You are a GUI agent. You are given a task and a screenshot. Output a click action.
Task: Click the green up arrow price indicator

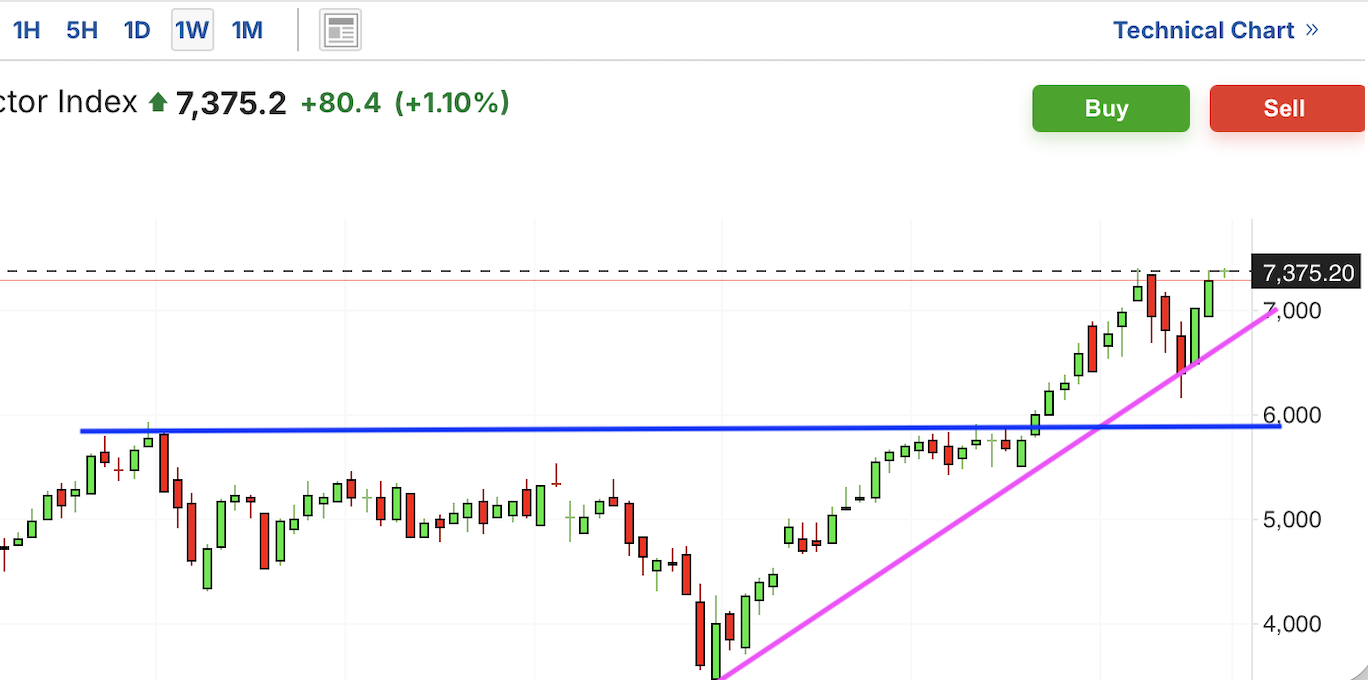coord(157,102)
